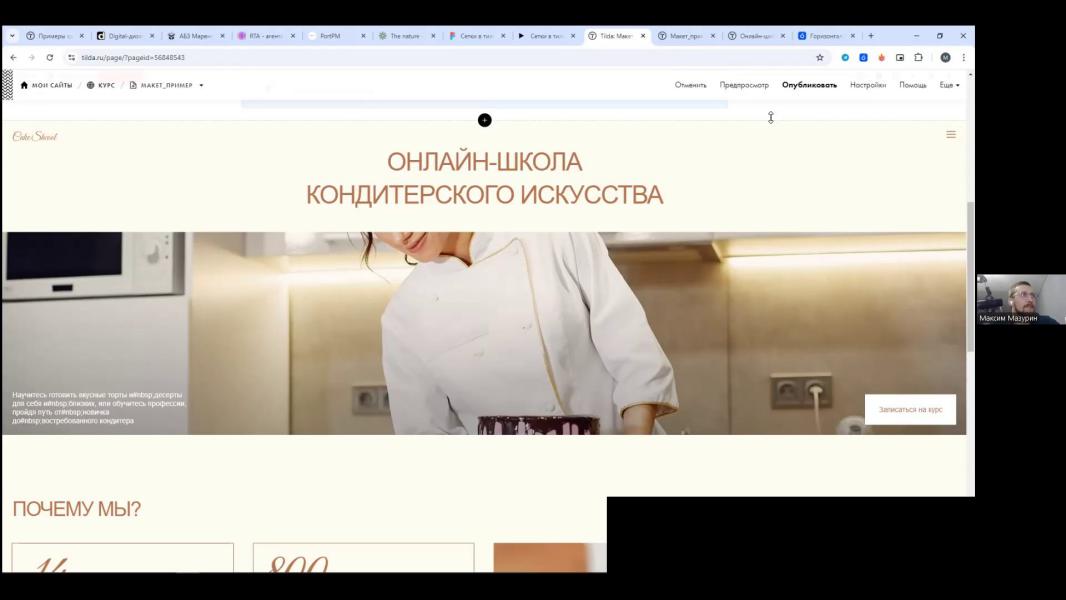The image size is (1066, 600).
Task: Click the Записаться на курс button
Action: pos(910,409)
